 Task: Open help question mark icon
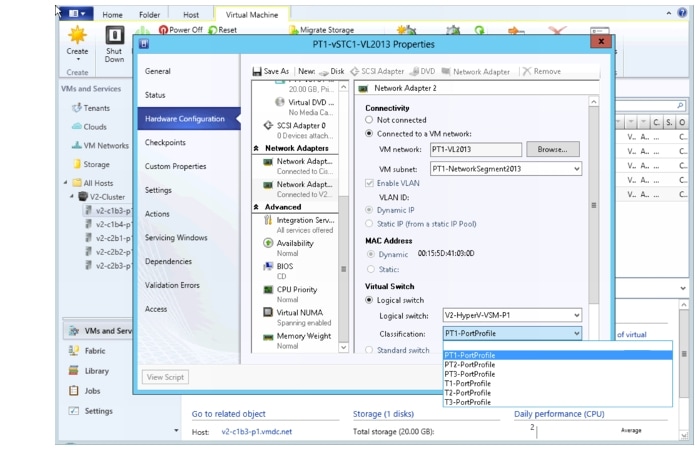tap(682, 12)
